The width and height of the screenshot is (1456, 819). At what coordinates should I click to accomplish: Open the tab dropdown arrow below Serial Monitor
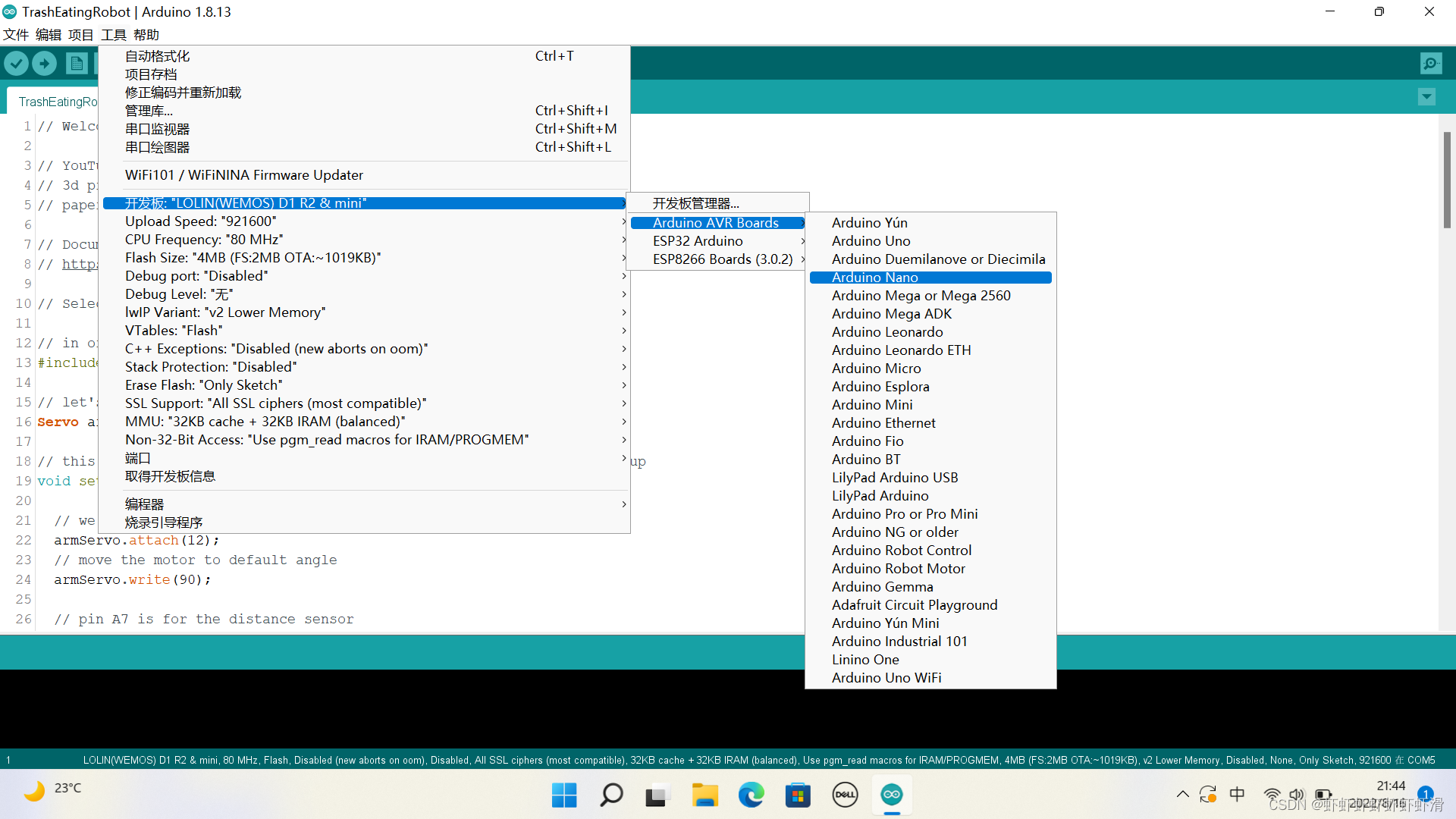click(x=1426, y=97)
